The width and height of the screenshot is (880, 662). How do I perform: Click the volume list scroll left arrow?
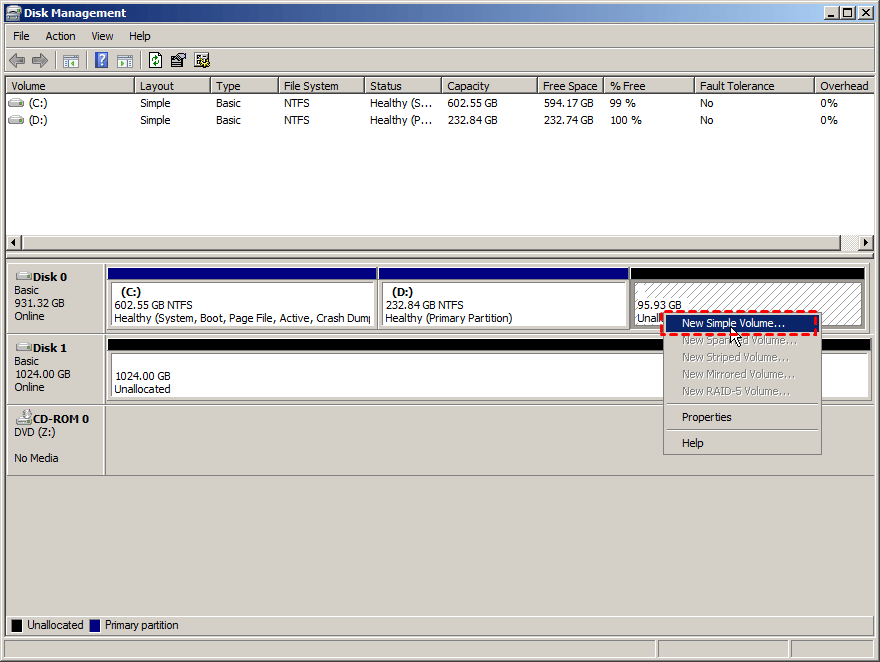tap(14, 243)
